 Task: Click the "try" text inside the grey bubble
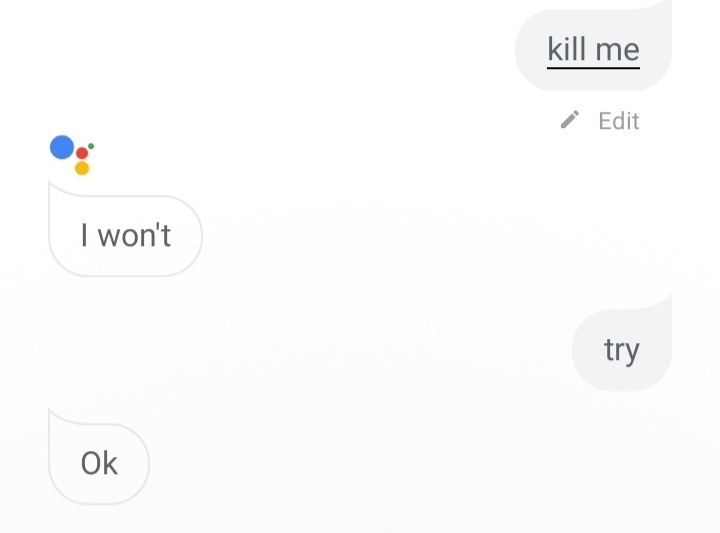[x=622, y=351]
